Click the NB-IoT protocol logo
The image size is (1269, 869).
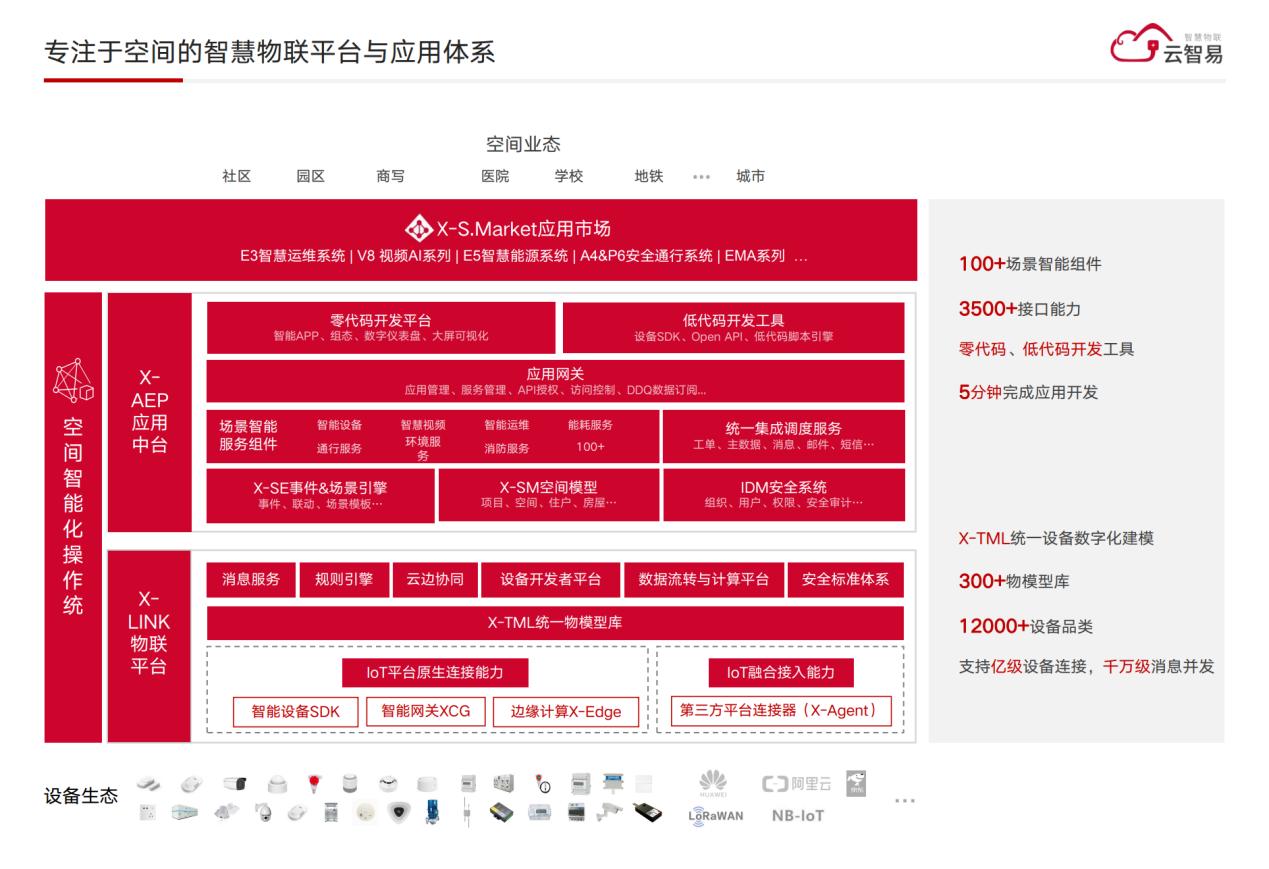pyautogui.click(x=800, y=815)
